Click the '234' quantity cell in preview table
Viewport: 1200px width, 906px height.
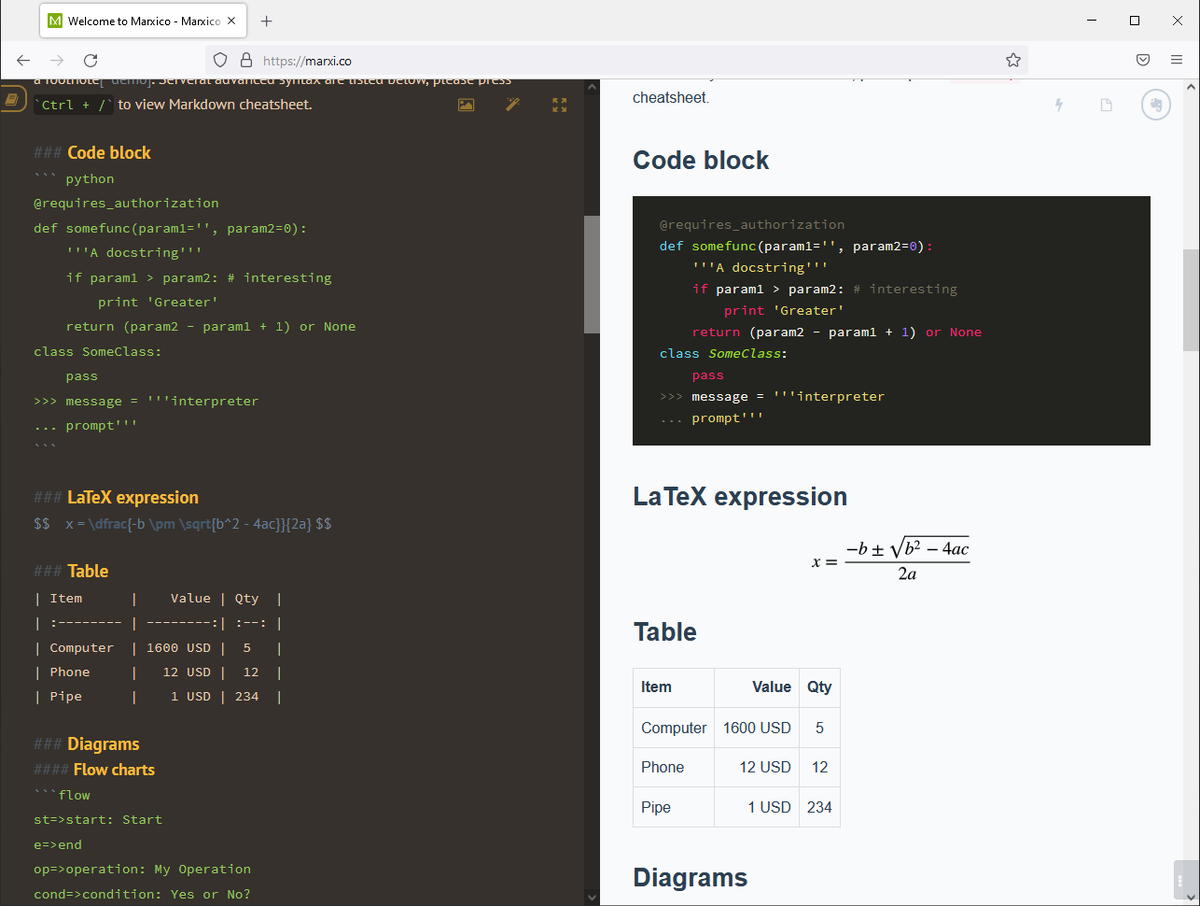(819, 807)
